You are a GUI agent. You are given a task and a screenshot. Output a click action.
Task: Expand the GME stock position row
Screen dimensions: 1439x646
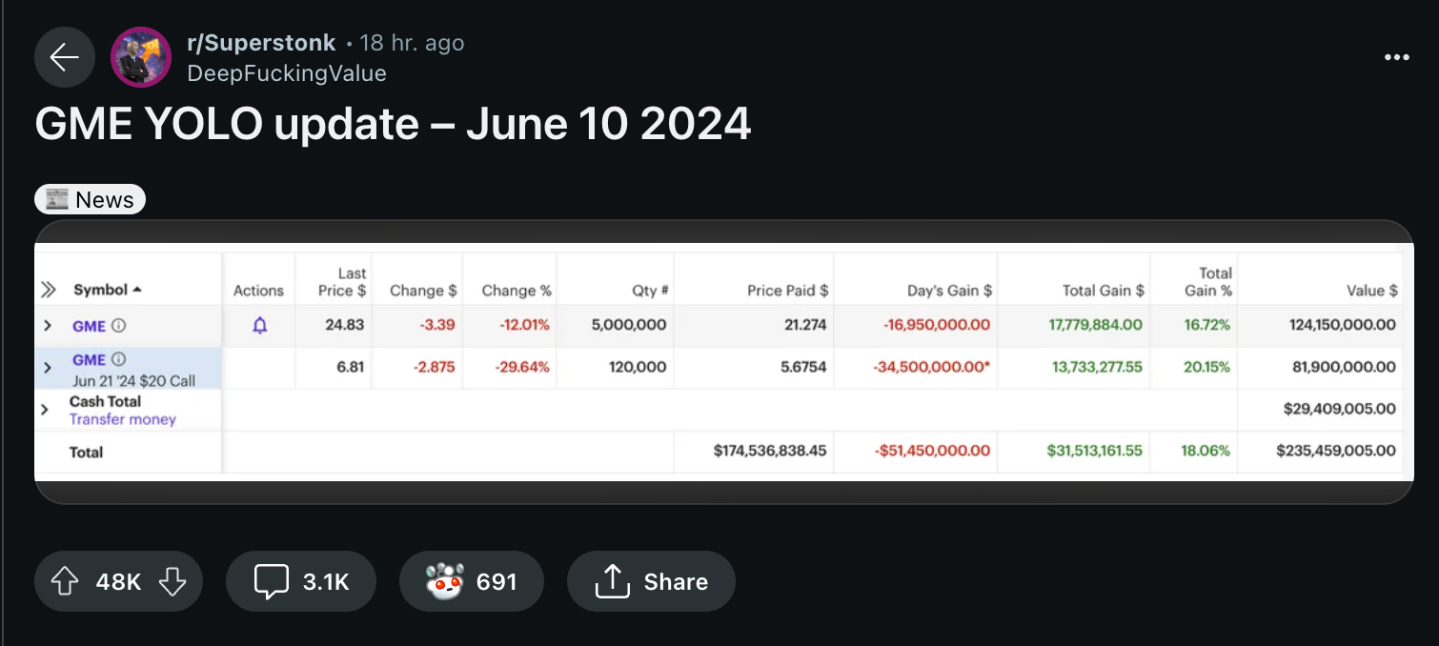(x=47, y=326)
